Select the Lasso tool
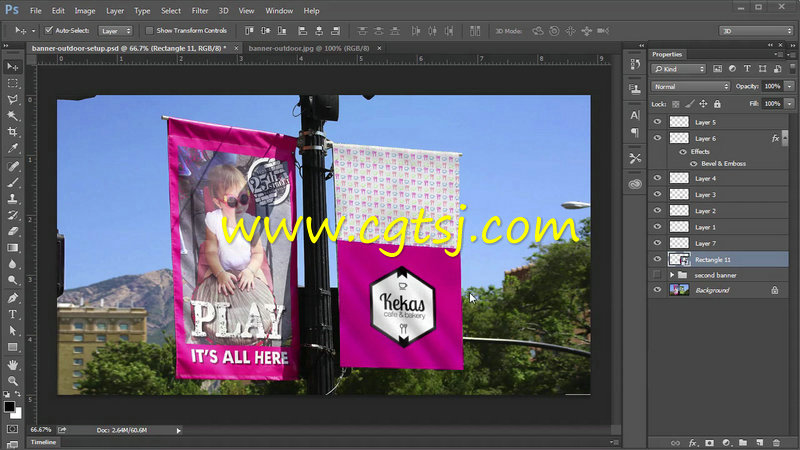800x450 pixels. pos(12,99)
